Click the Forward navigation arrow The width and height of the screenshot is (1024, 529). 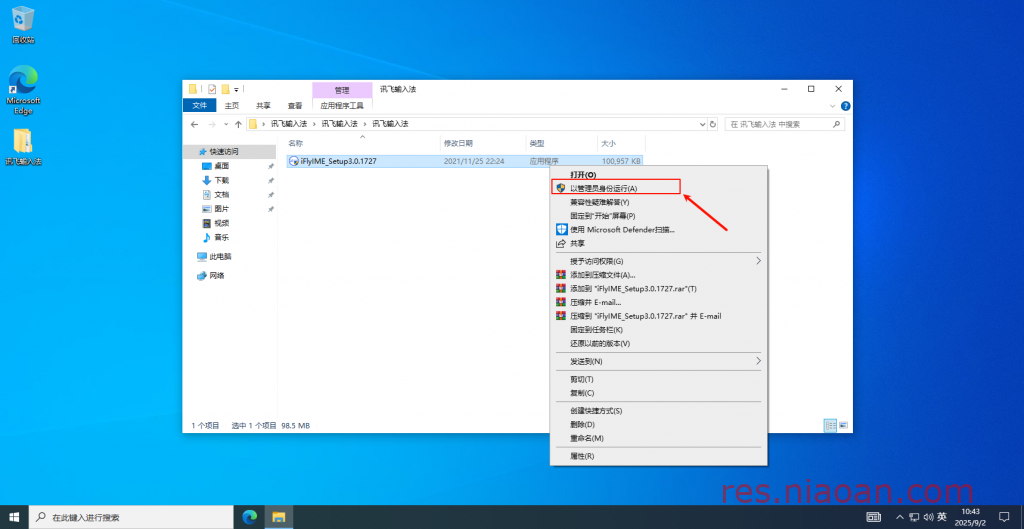[212, 124]
